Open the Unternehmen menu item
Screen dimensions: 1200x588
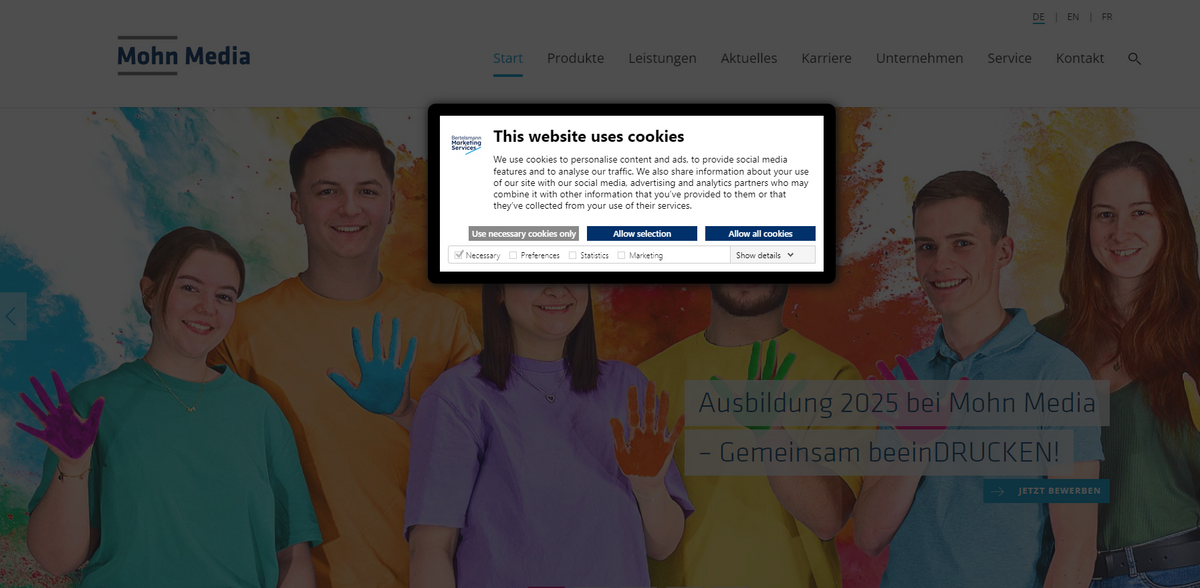pyautogui.click(x=919, y=58)
